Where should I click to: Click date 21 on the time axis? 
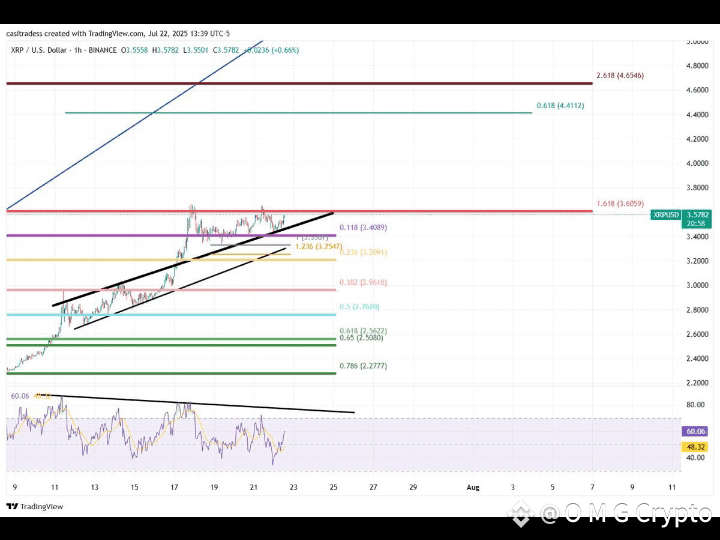[254, 487]
